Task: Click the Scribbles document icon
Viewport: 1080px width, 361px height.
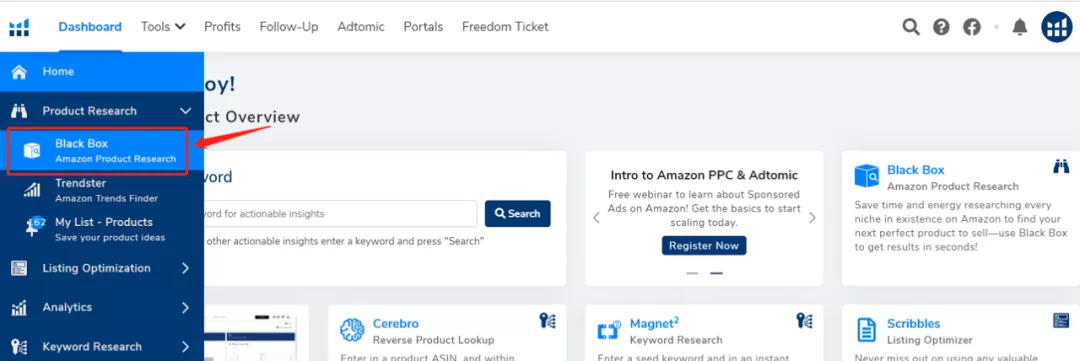Action: click(866, 330)
